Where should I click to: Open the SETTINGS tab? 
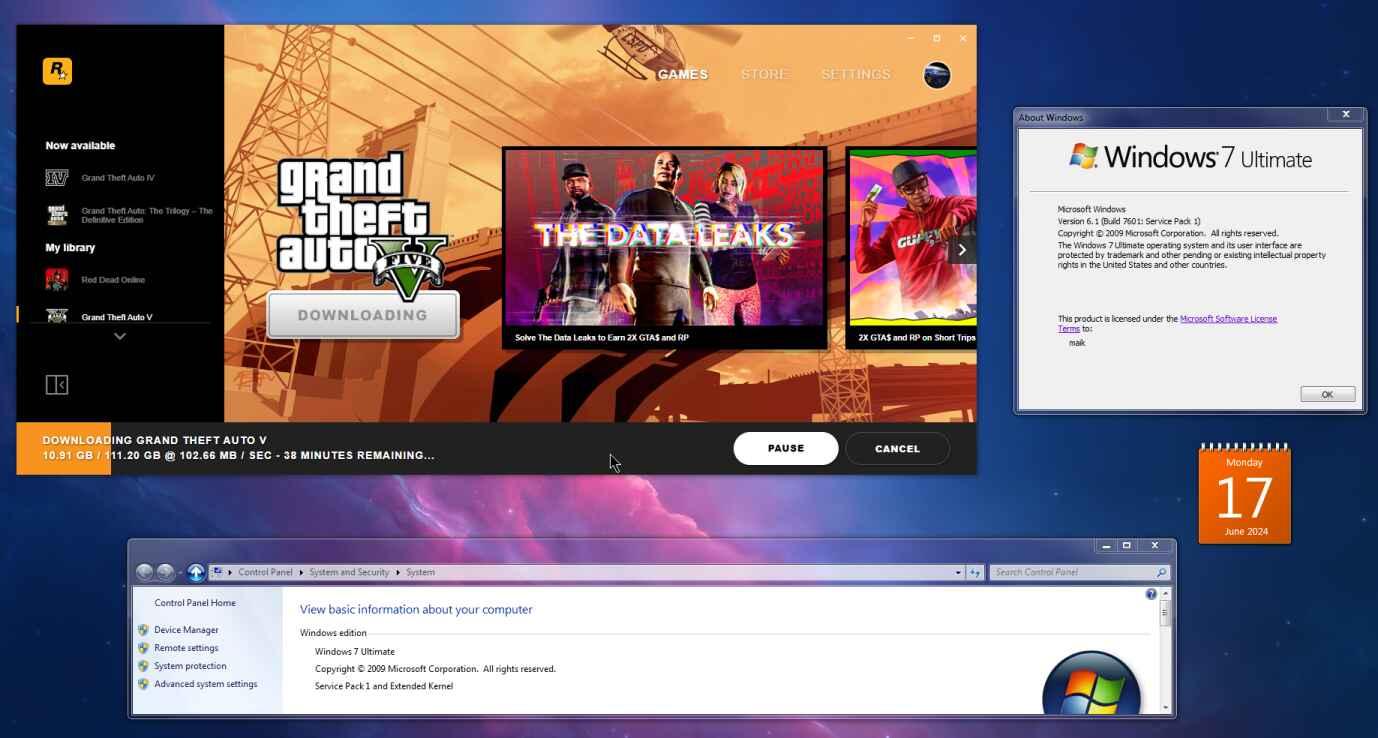(855, 75)
